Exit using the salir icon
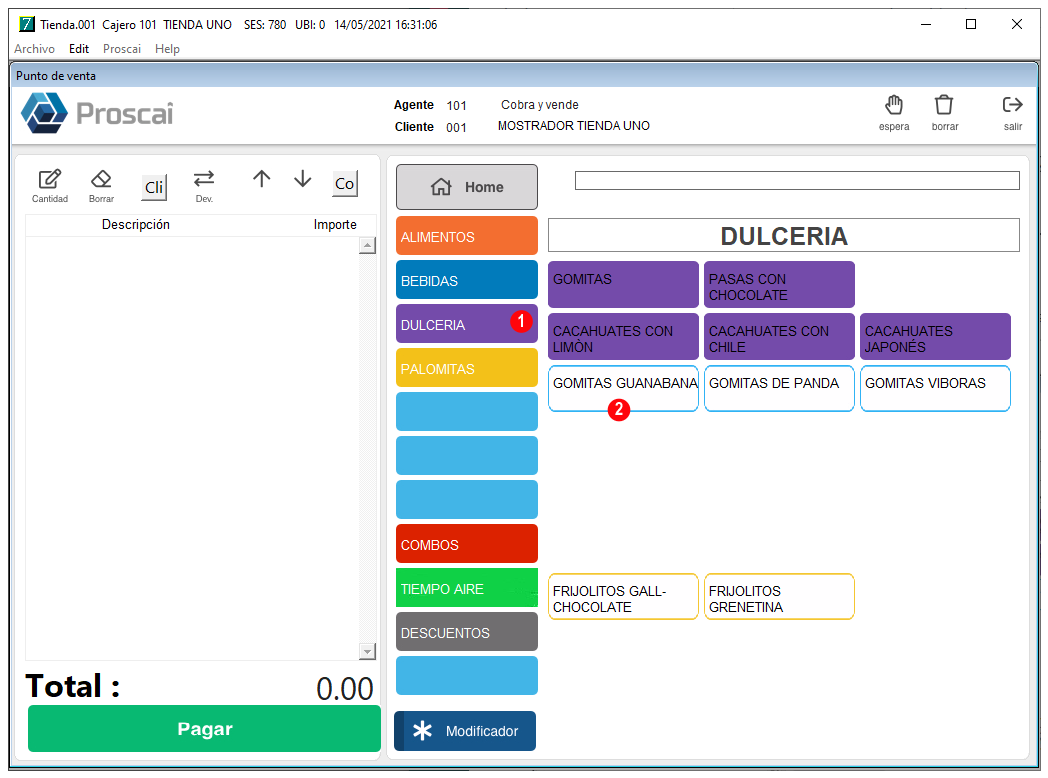 pos(1012,105)
